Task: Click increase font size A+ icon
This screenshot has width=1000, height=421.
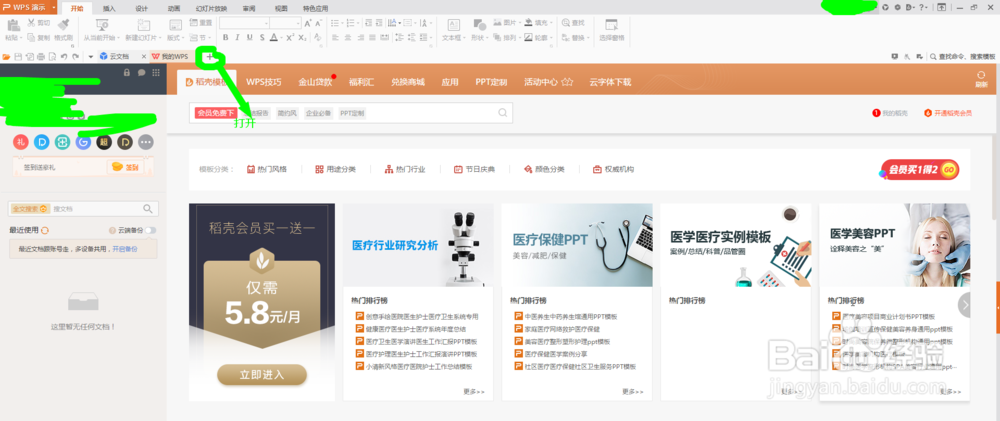Action: 308,23
